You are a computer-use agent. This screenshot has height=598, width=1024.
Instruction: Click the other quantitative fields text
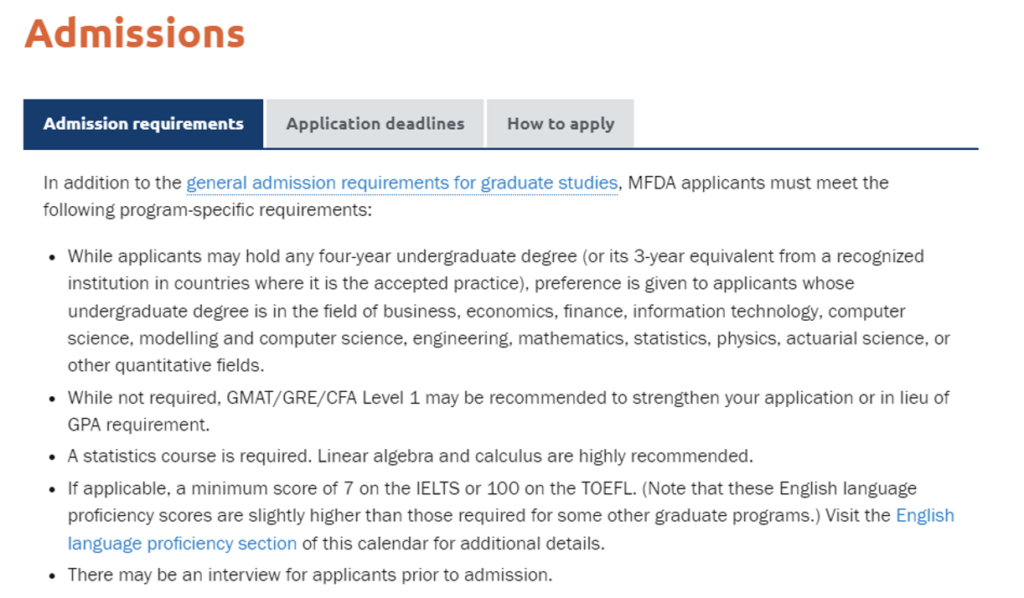coord(166,365)
